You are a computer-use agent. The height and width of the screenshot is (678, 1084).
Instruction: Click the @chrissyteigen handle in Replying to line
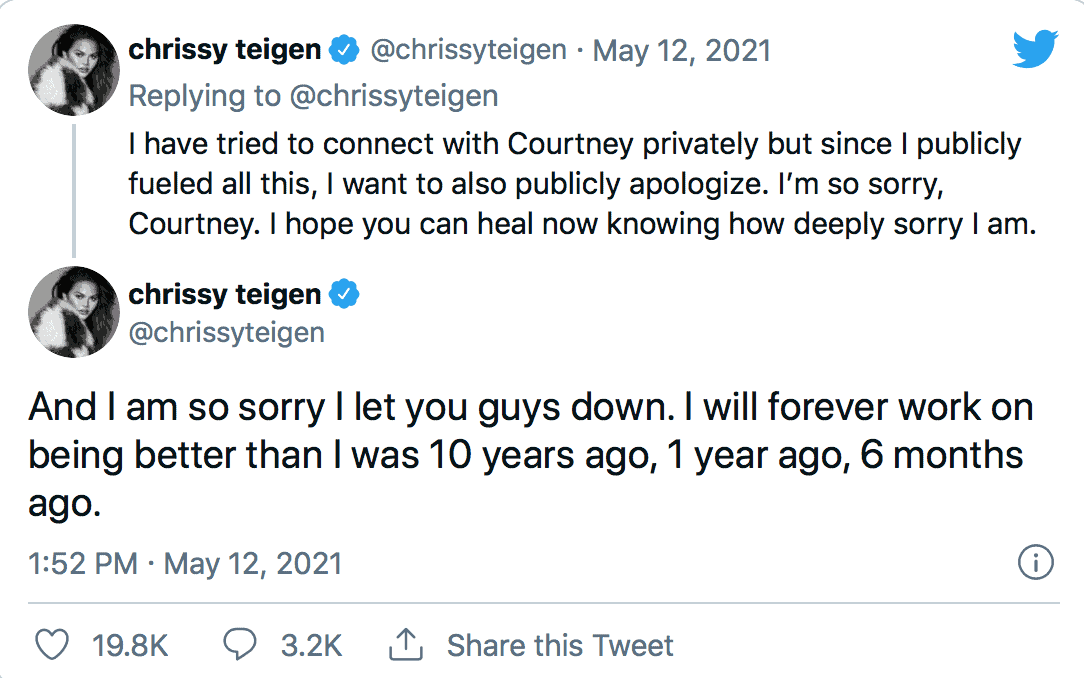point(393,96)
